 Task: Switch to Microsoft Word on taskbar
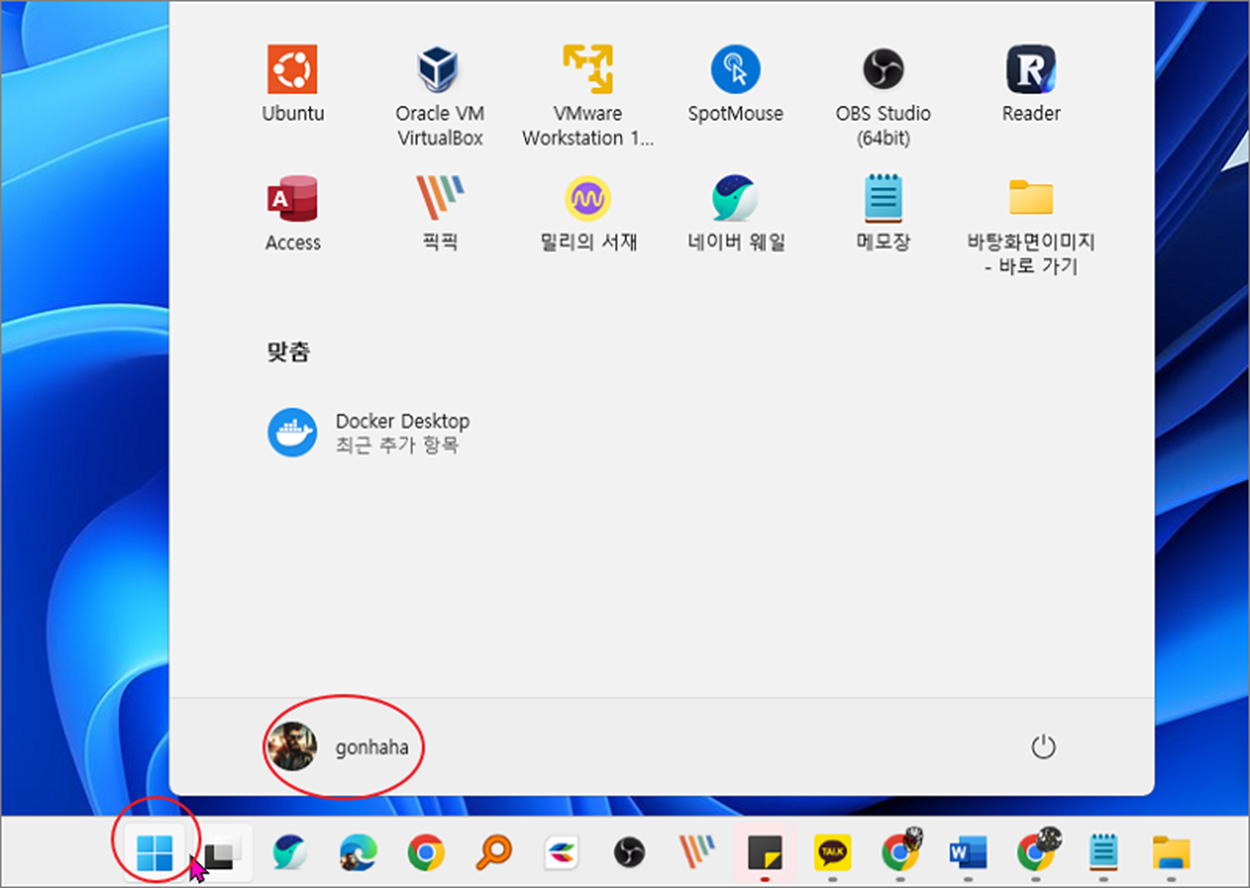click(x=967, y=853)
